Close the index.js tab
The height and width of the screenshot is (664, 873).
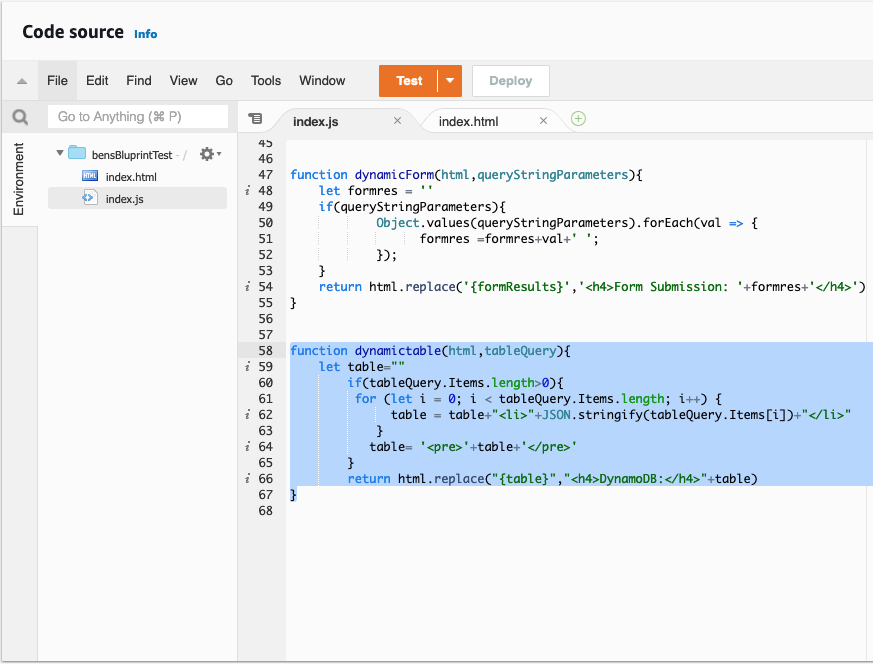click(397, 121)
